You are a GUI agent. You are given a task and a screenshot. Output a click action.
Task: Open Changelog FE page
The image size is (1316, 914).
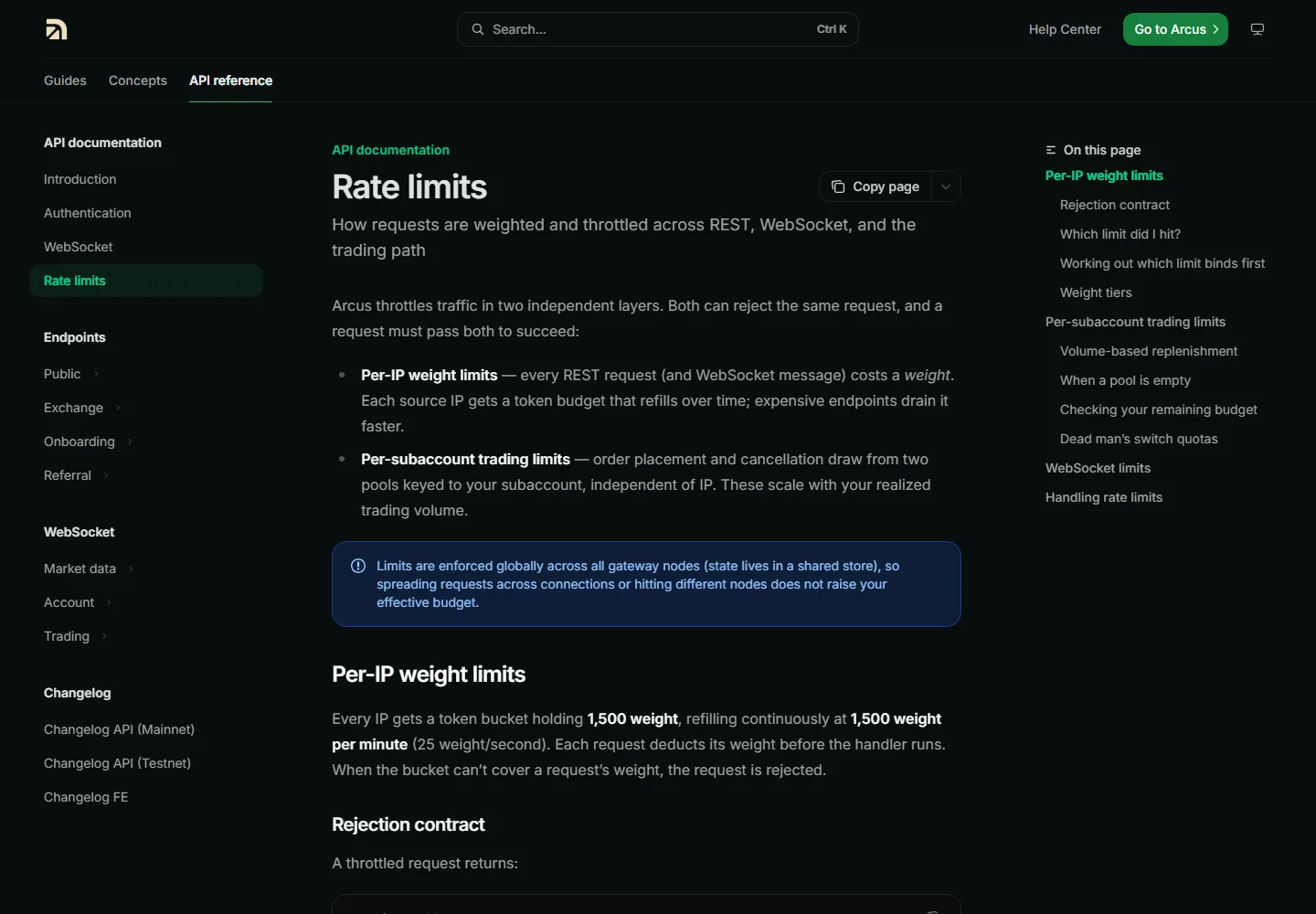[86, 797]
